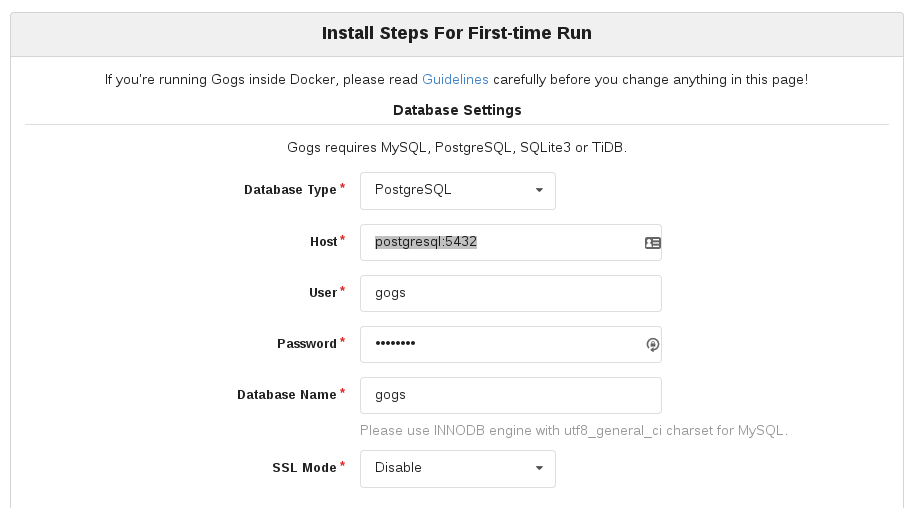918x508 pixels.
Task: Click the INNODB engine help text
Action: point(573,431)
